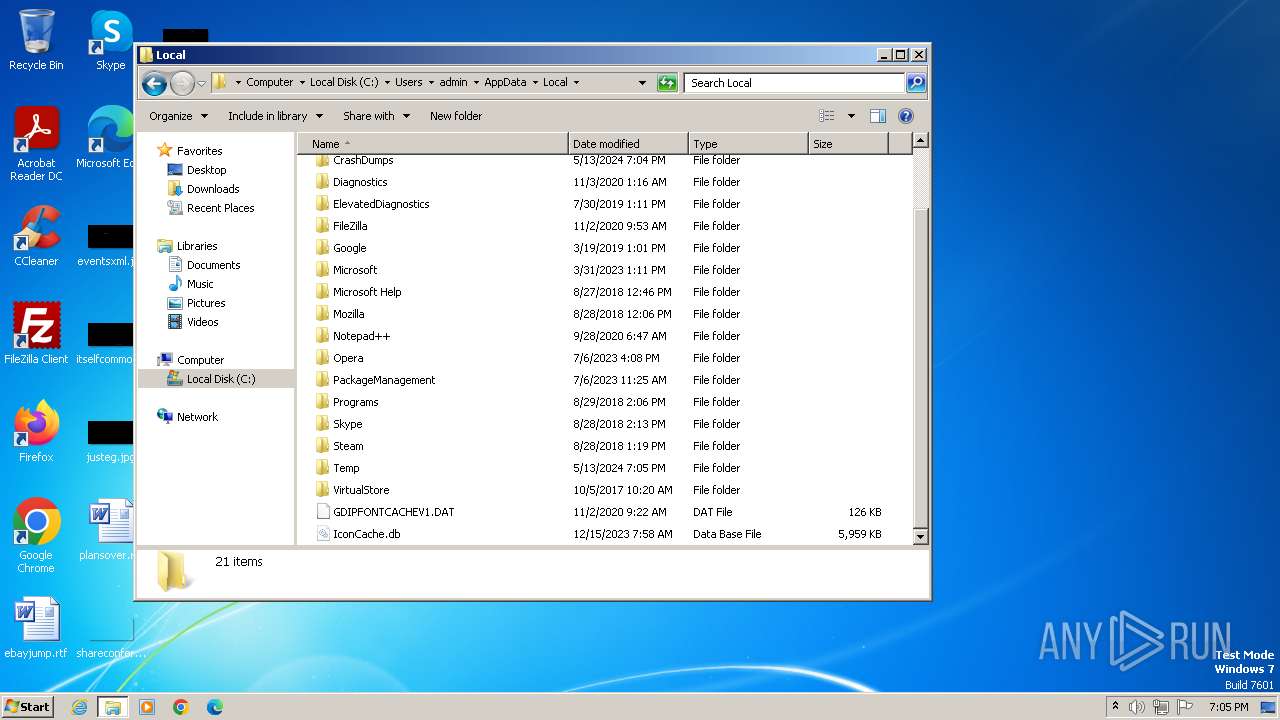Select the GDIPFONTCACHEV1.DAT file

(393, 512)
